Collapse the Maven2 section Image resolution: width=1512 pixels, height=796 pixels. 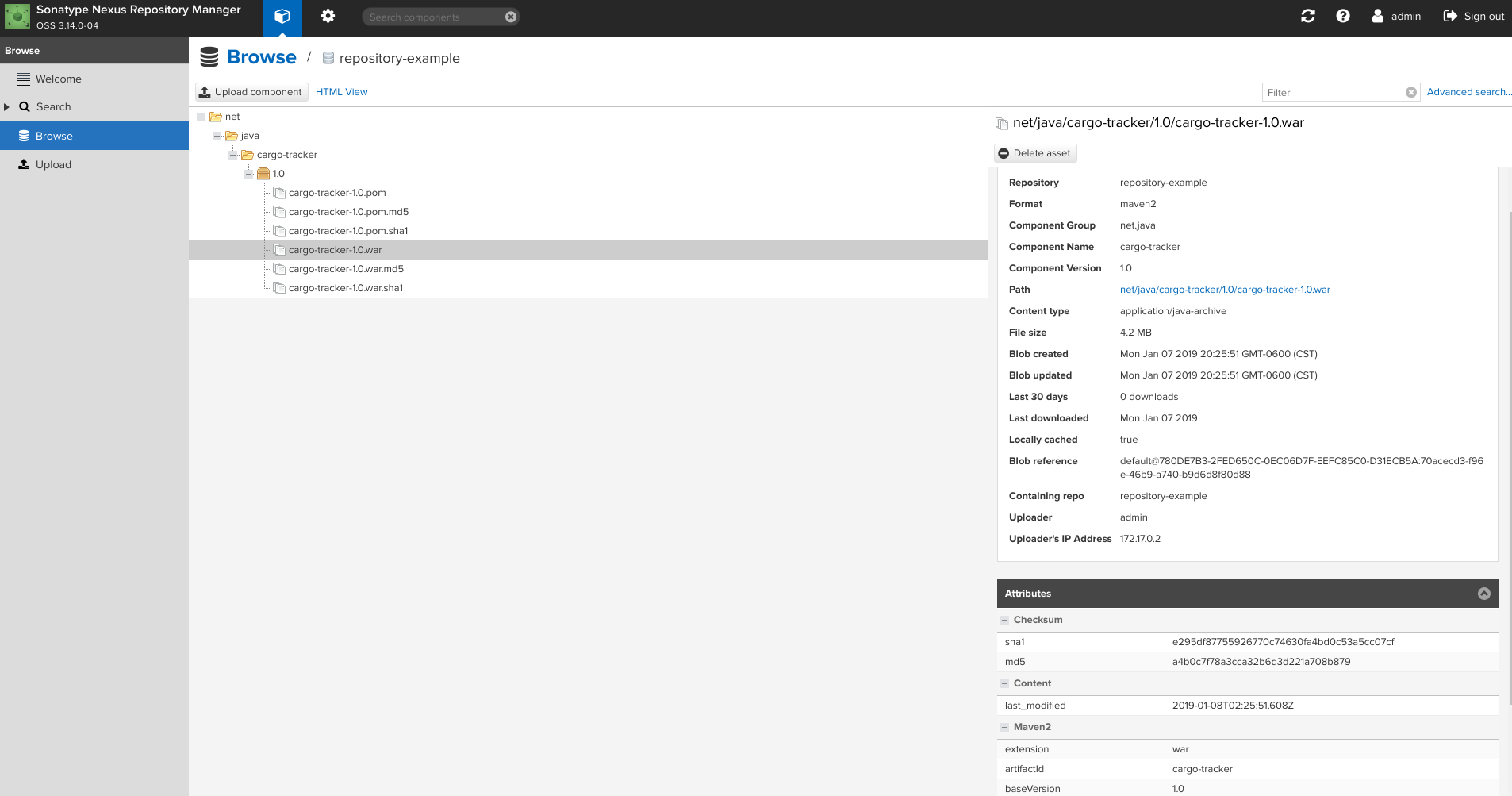pos(1005,727)
